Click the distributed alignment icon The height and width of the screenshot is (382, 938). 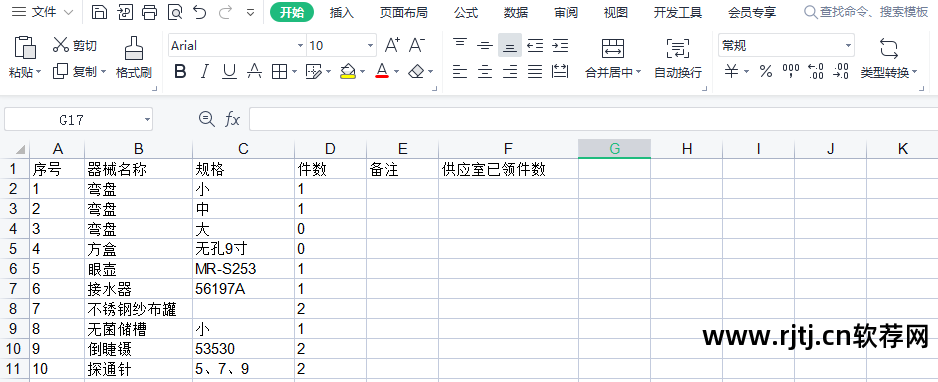pyautogui.click(x=560, y=72)
